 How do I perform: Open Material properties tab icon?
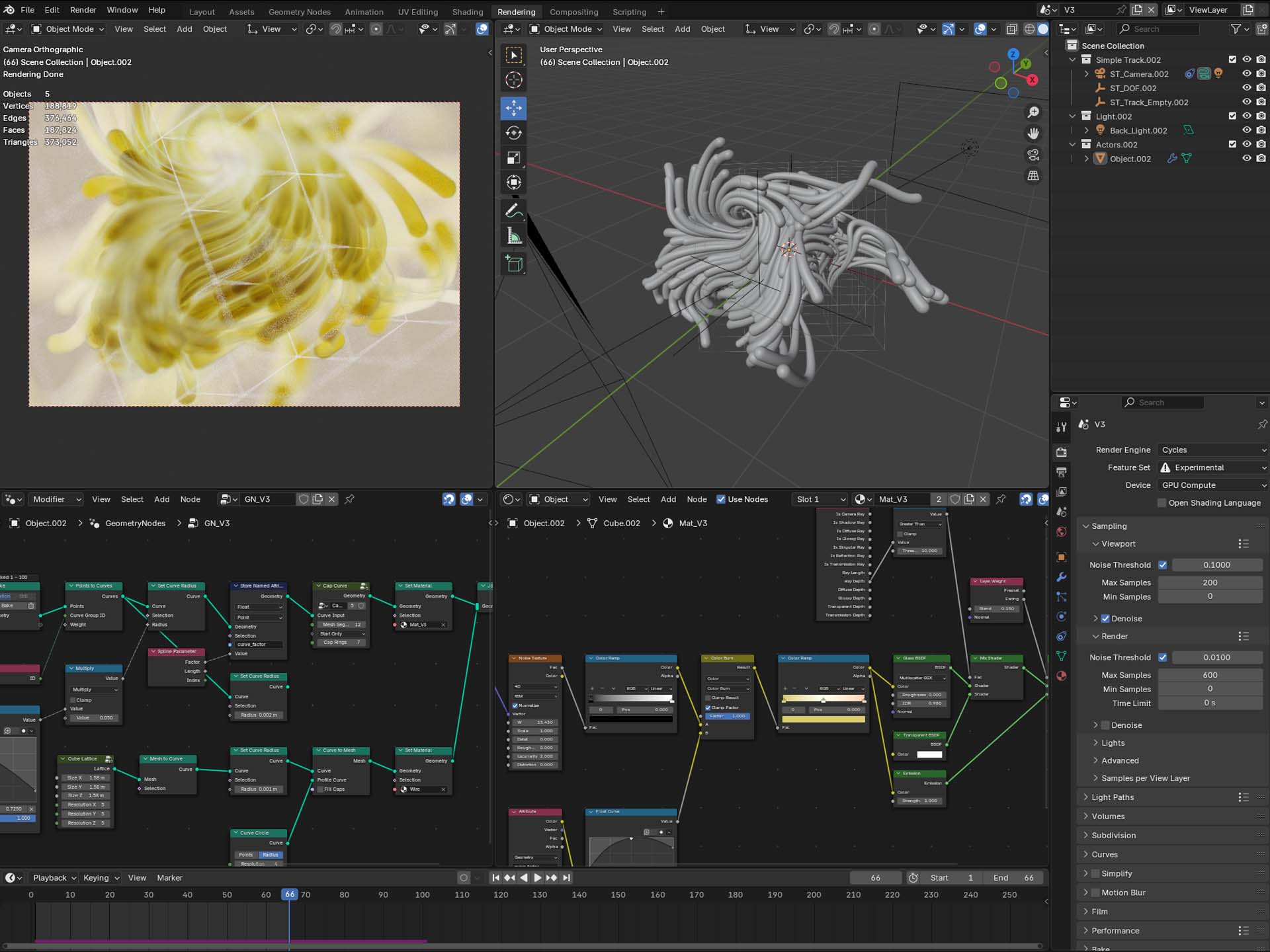[1062, 676]
